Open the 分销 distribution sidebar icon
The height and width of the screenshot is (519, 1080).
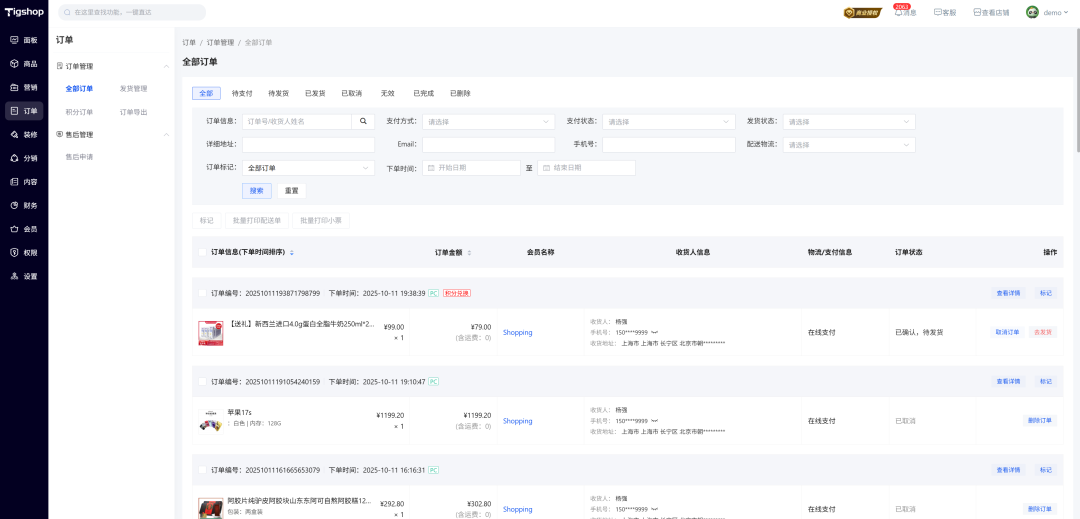pyautogui.click(x=14, y=158)
